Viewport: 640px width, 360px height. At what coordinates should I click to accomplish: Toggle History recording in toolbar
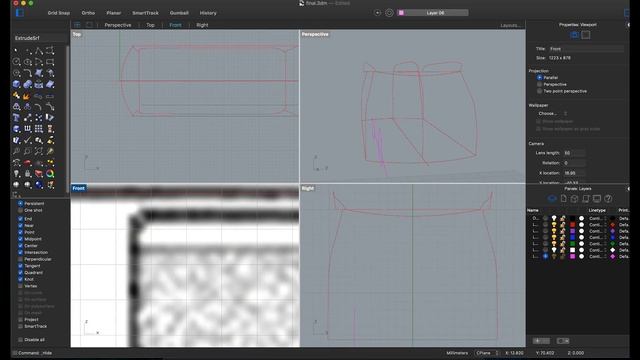pos(208,13)
